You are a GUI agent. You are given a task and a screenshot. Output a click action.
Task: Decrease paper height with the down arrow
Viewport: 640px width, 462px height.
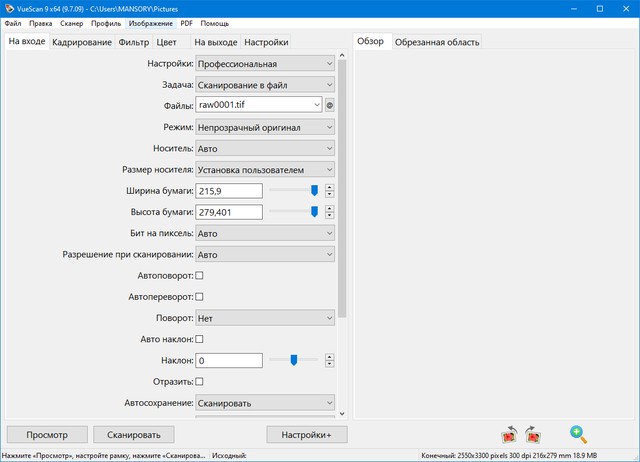click(329, 215)
